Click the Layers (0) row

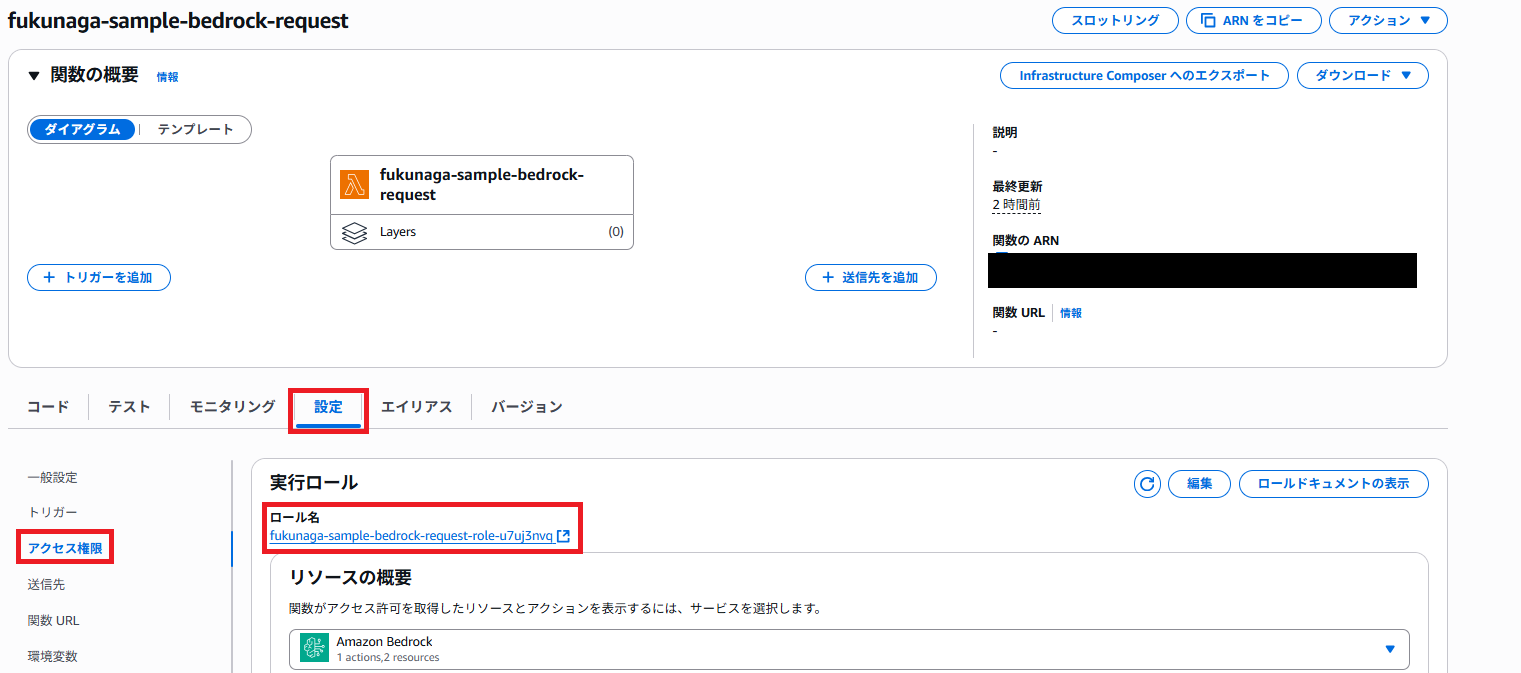482,232
